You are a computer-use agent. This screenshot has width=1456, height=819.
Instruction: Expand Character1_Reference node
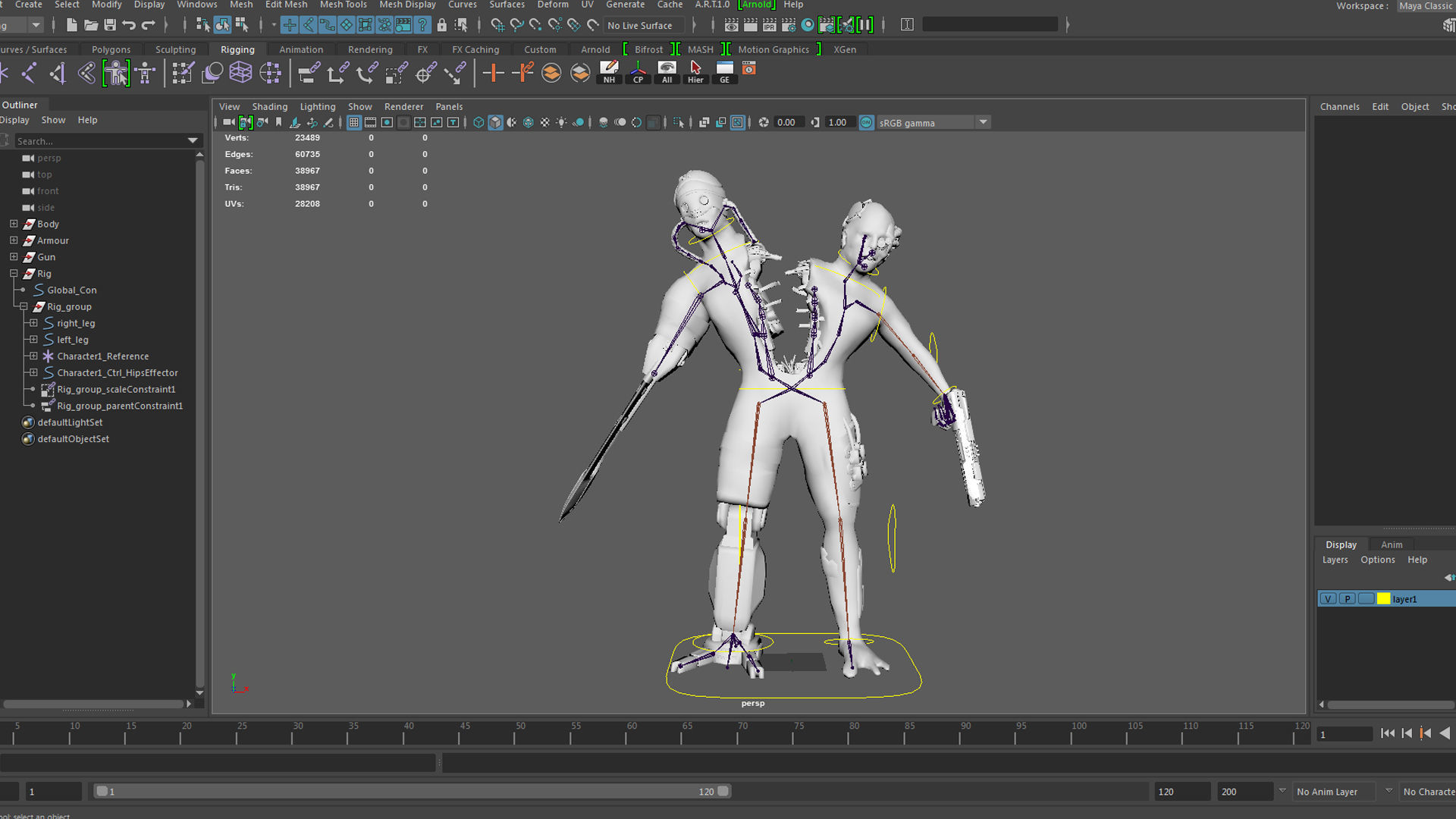[x=33, y=356]
